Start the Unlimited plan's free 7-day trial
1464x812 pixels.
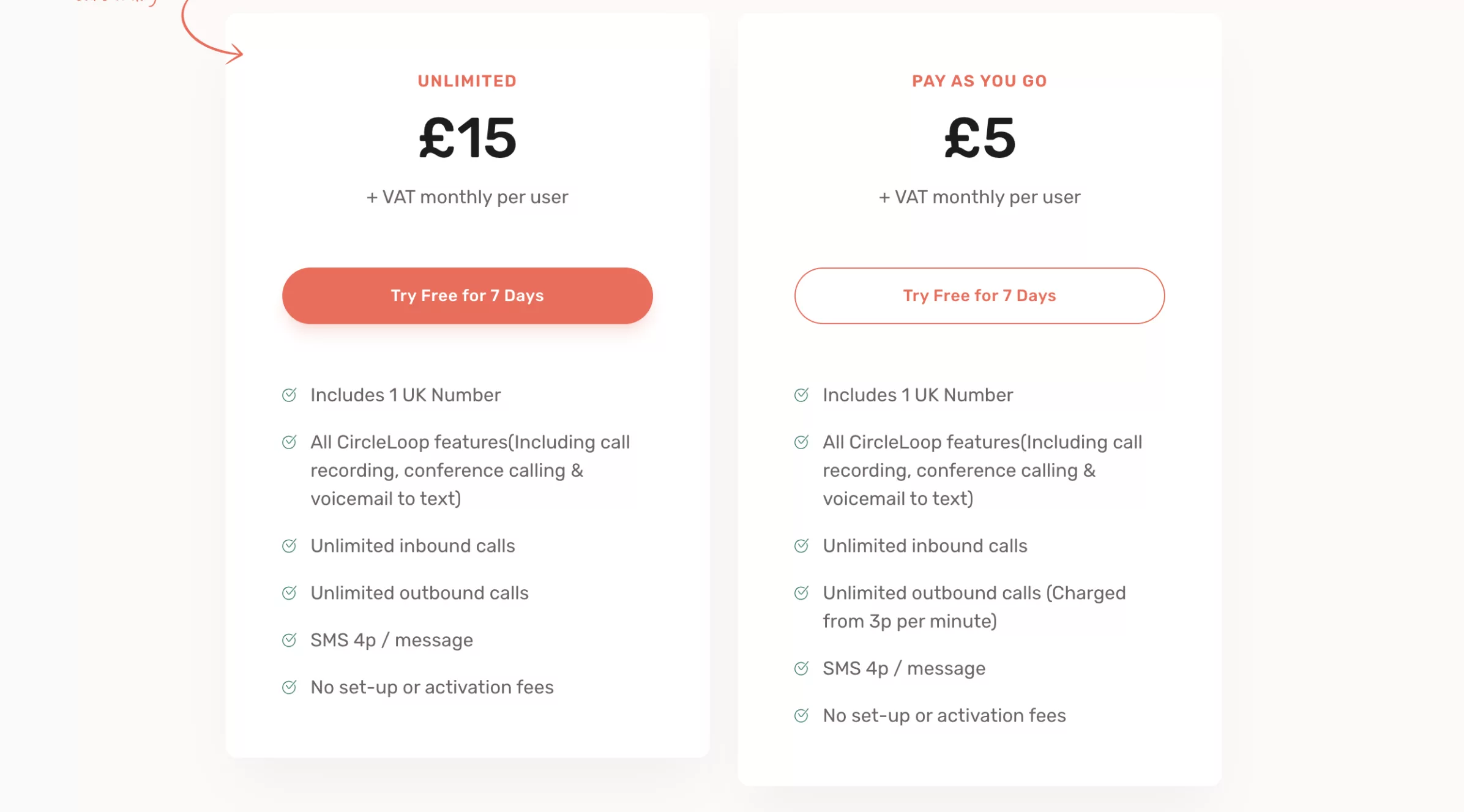coord(467,296)
